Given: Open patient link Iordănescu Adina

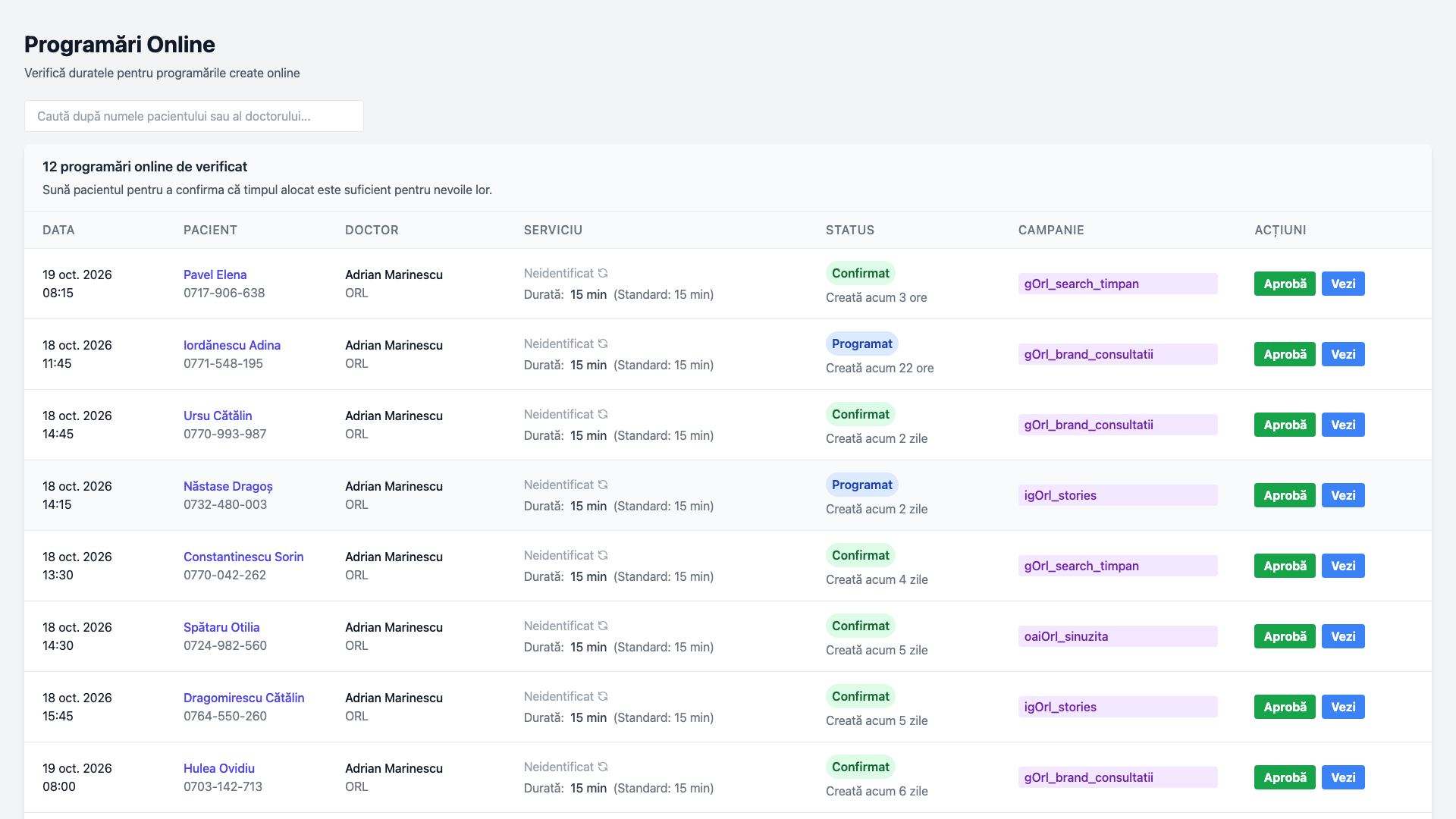Looking at the screenshot, I should (x=232, y=345).
